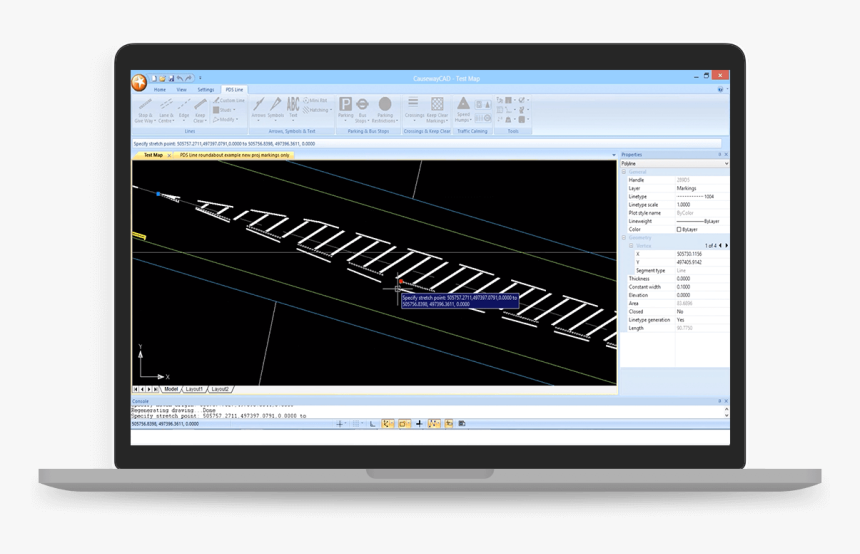The height and width of the screenshot is (554, 860).
Task: Toggle the ortho mode status bar button
Action: click(x=373, y=424)
